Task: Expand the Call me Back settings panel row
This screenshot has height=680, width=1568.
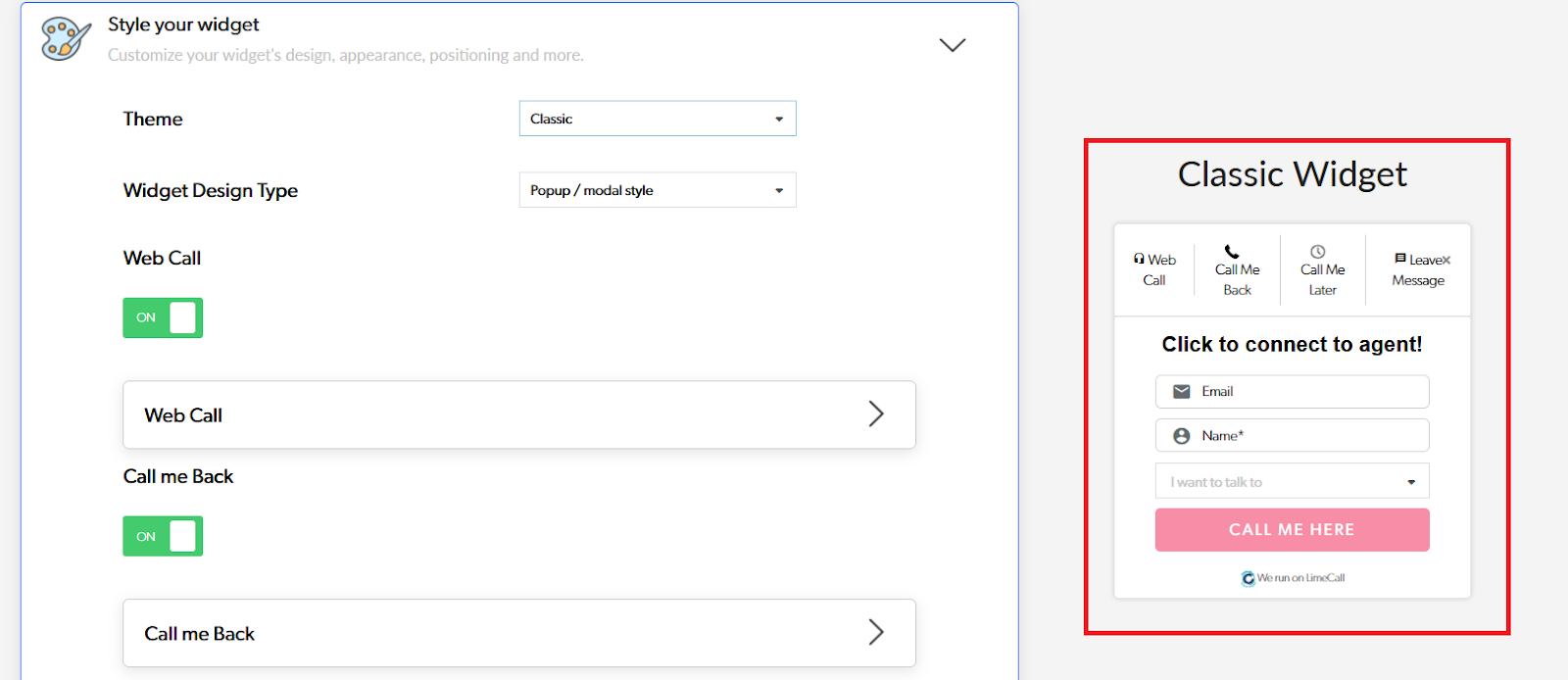Action: pyautogui.click(x=519, y=633)
